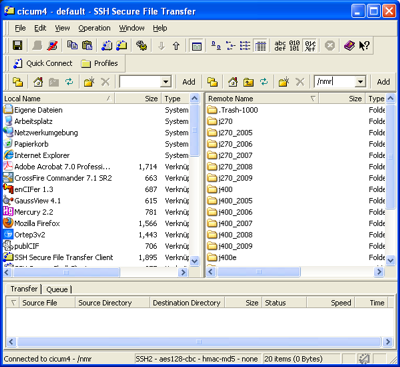
Task: Open a New Terminal window icon
Action: click(107, 45)
